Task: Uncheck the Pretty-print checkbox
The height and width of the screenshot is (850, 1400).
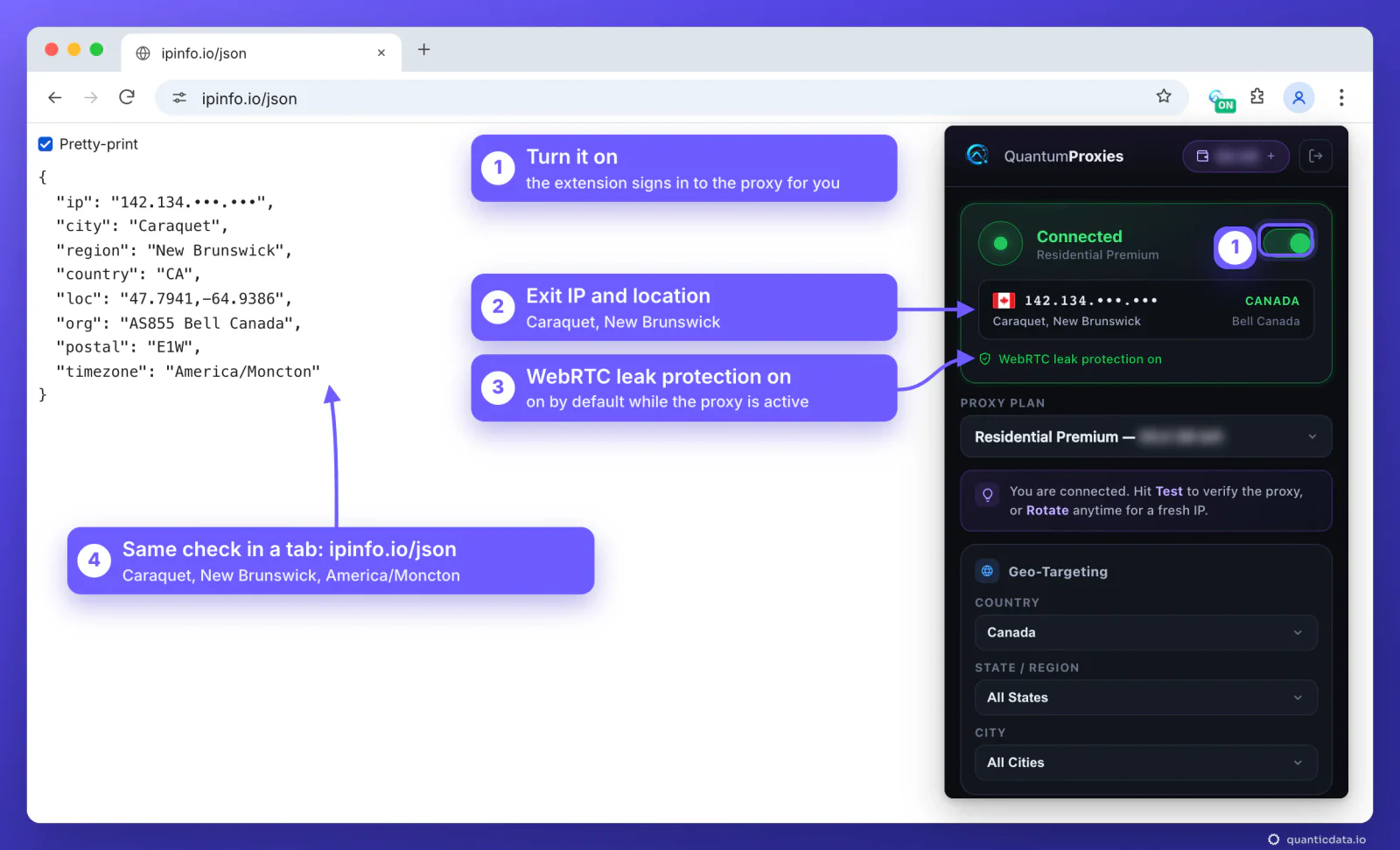Action: (x=45, y=144)
